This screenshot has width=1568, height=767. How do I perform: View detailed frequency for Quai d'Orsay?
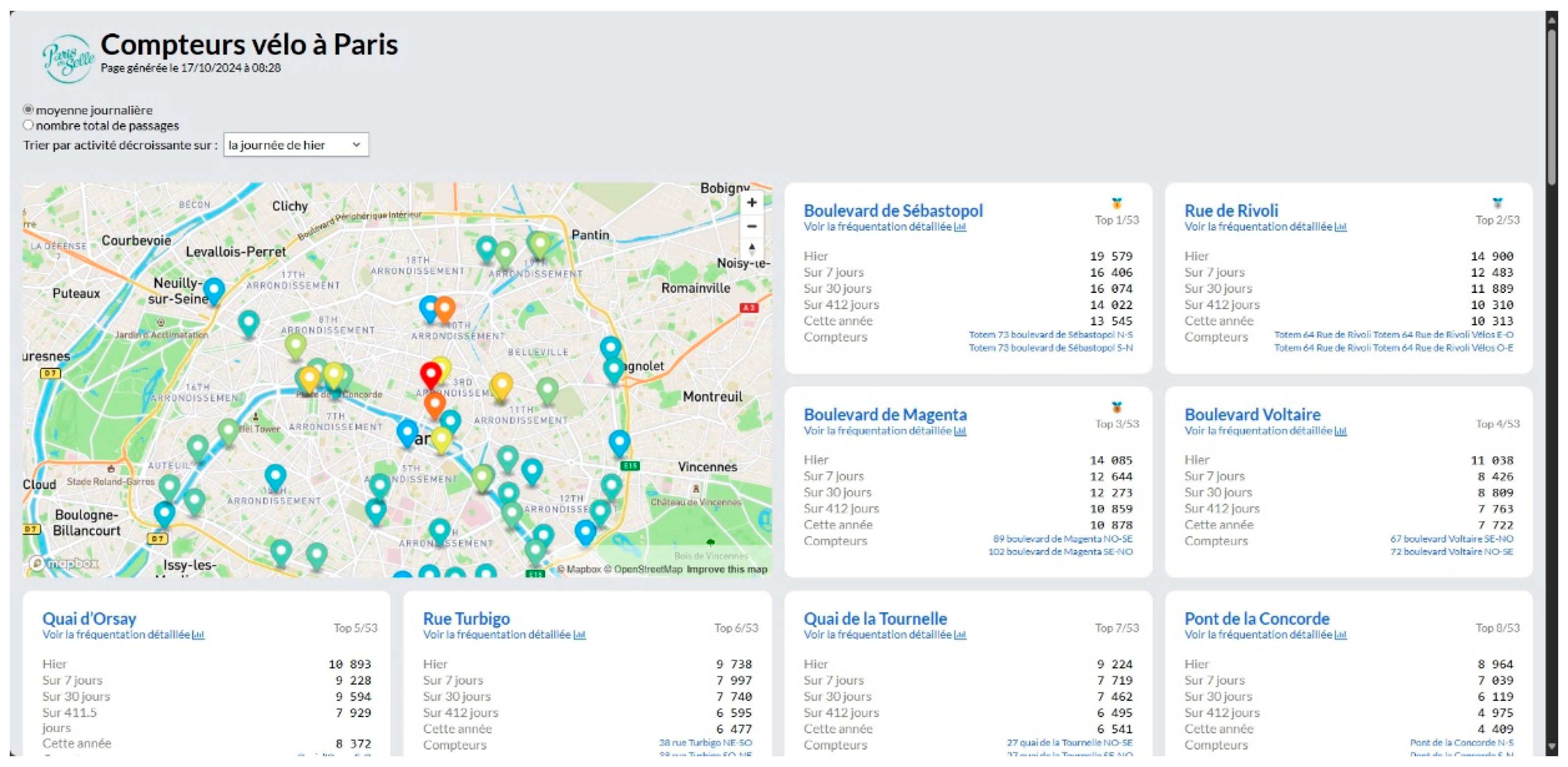pyautogui.click(x=123, y=635)
